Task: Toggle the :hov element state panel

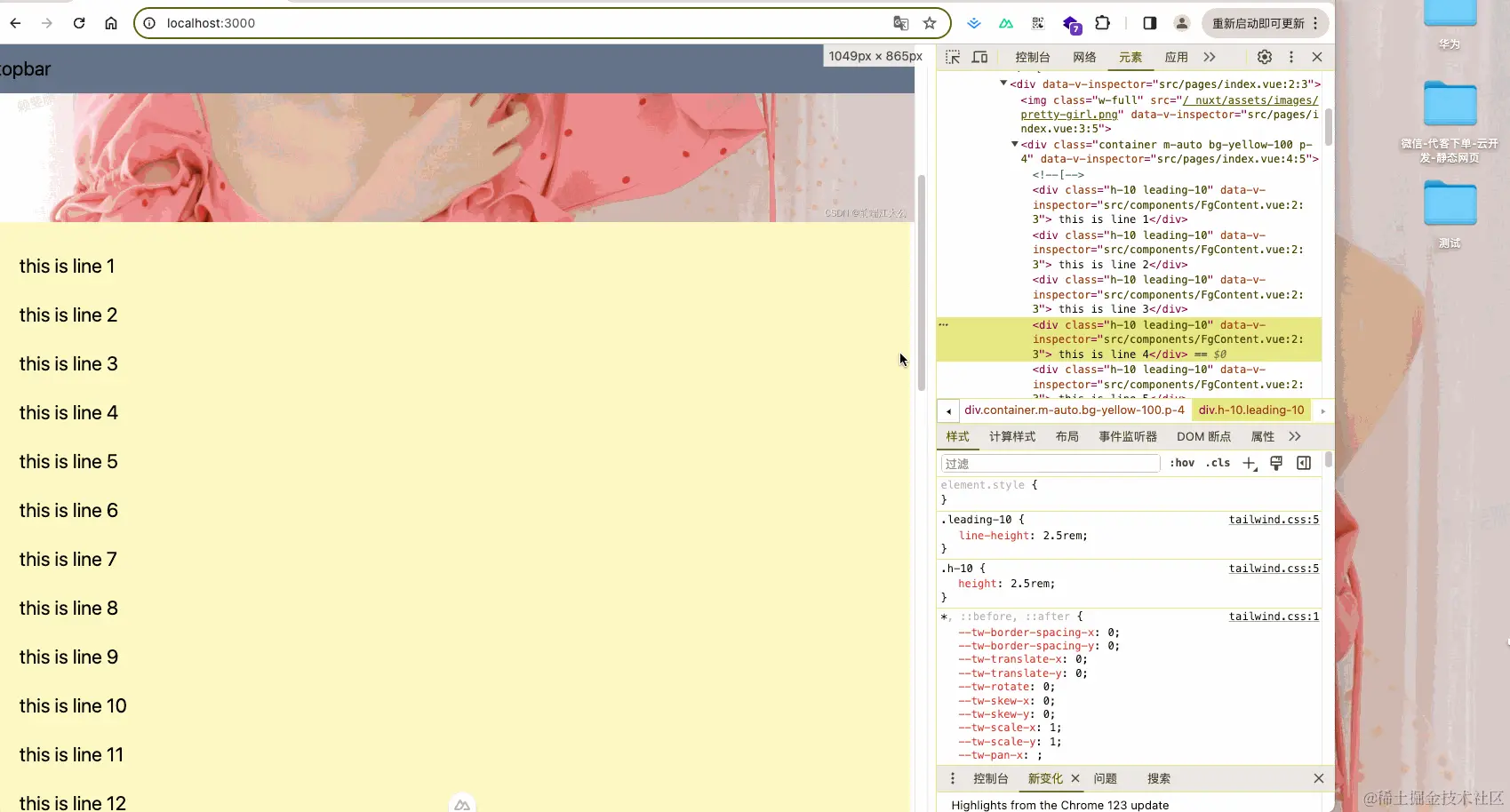Action: 1181,463
